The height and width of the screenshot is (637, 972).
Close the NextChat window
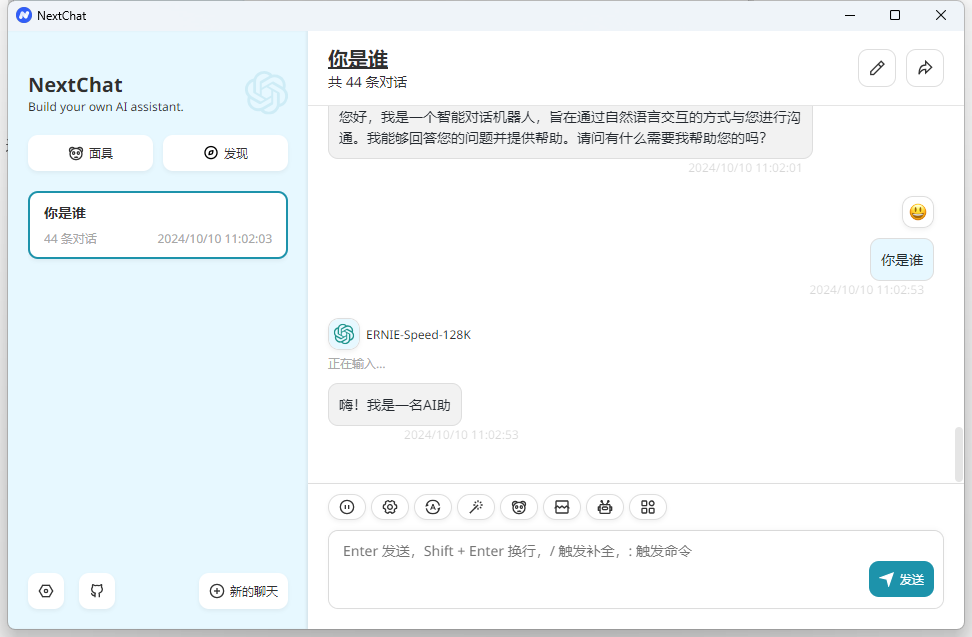pyautogui.click(x=940, y=15)
